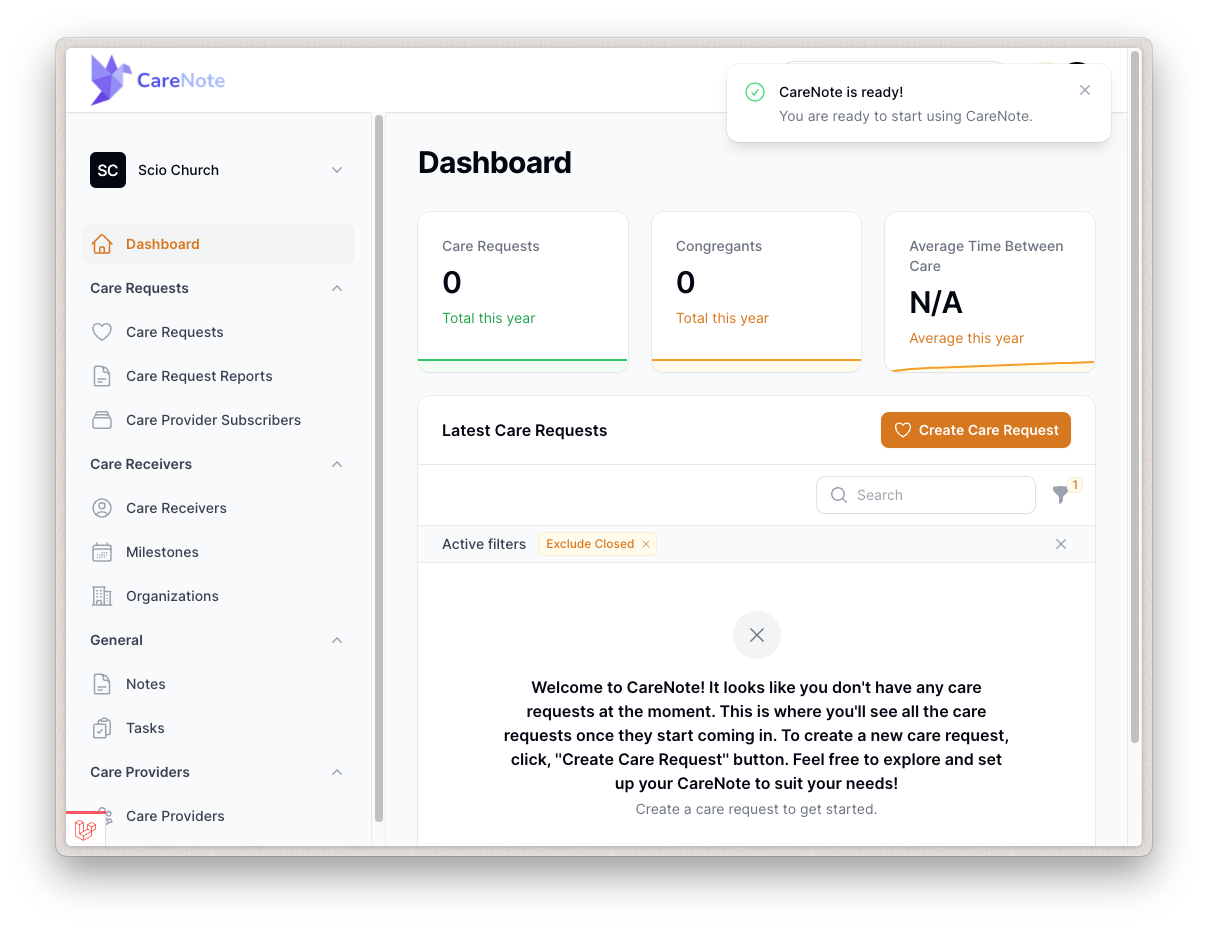This screenshot has height=930, width=1208.
Task: Collapse the Care Requests section
Action: point(337,287)
